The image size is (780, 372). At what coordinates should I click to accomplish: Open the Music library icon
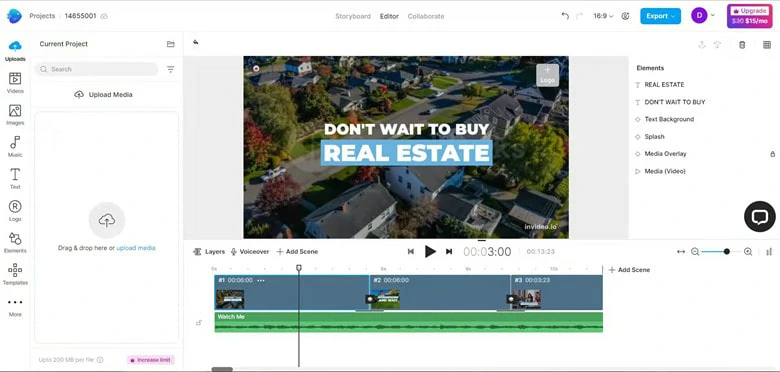(15, 146)
